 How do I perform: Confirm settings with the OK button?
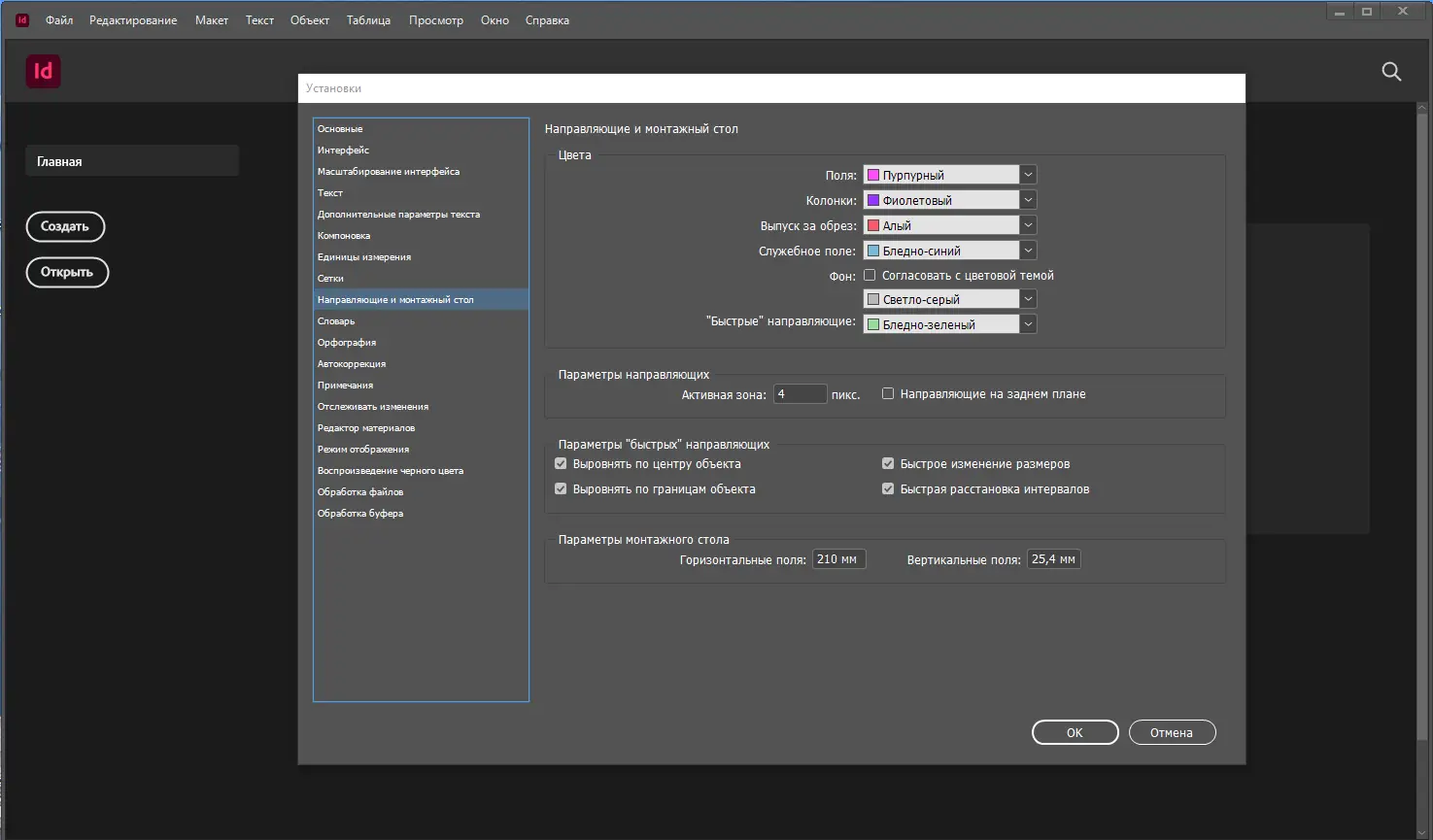[x=1075, y=732]
